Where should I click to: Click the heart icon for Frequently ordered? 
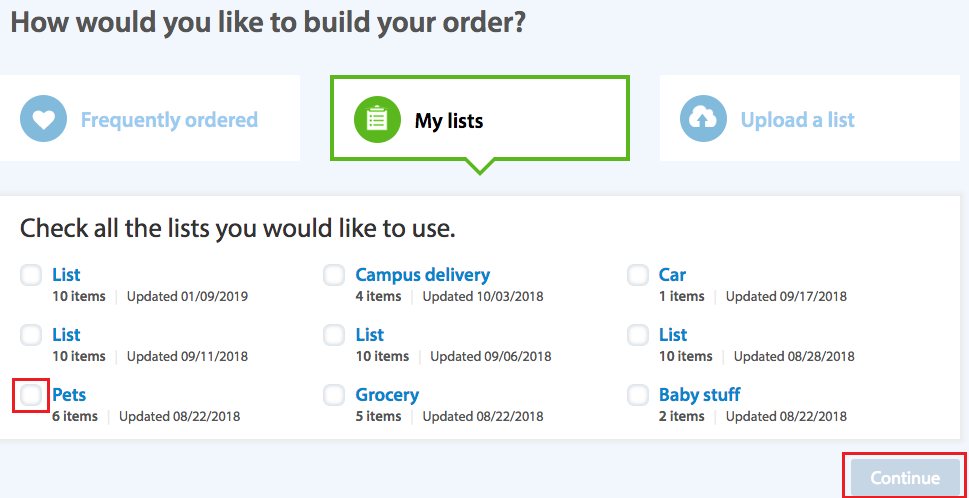(44, 120)
